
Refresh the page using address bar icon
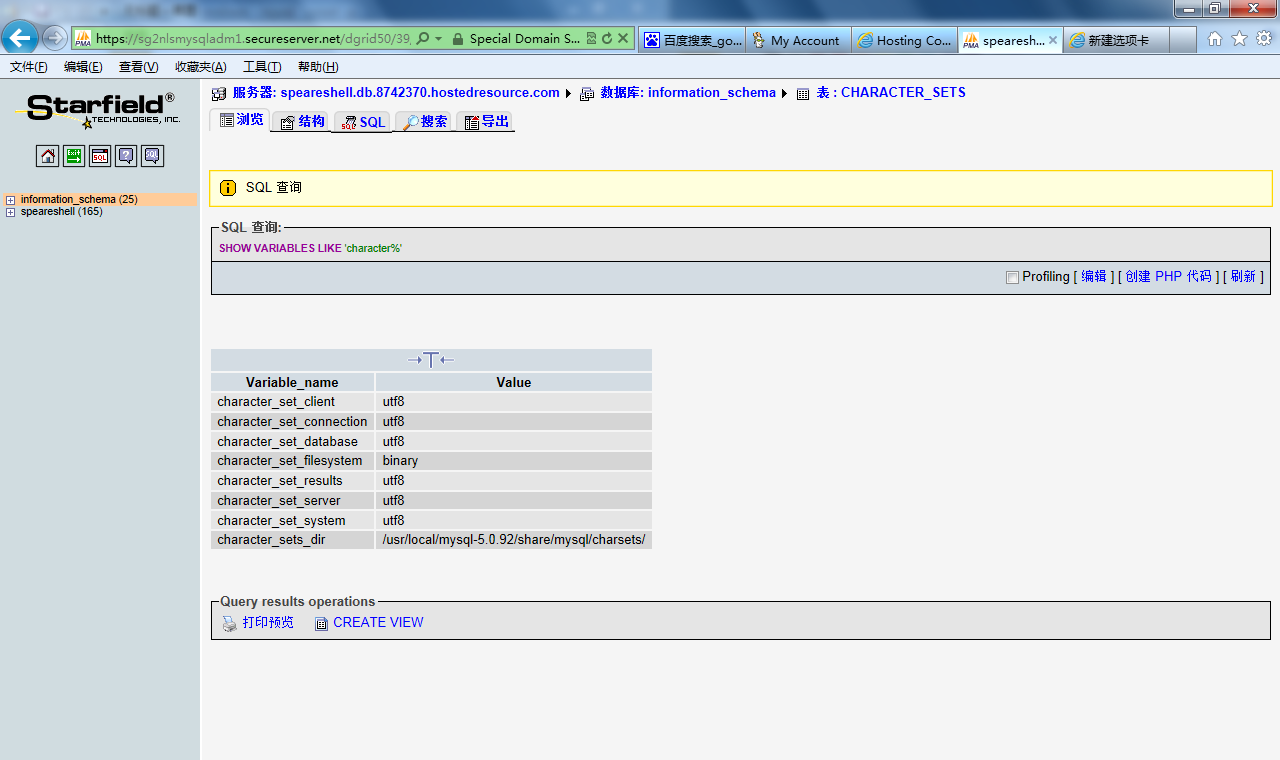click(606, 39)
